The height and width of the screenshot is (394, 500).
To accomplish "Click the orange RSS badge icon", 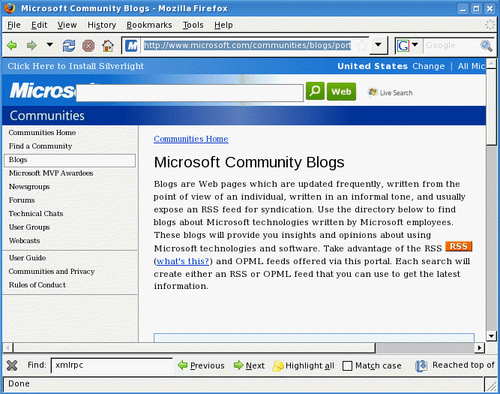I will pos(459,246).
